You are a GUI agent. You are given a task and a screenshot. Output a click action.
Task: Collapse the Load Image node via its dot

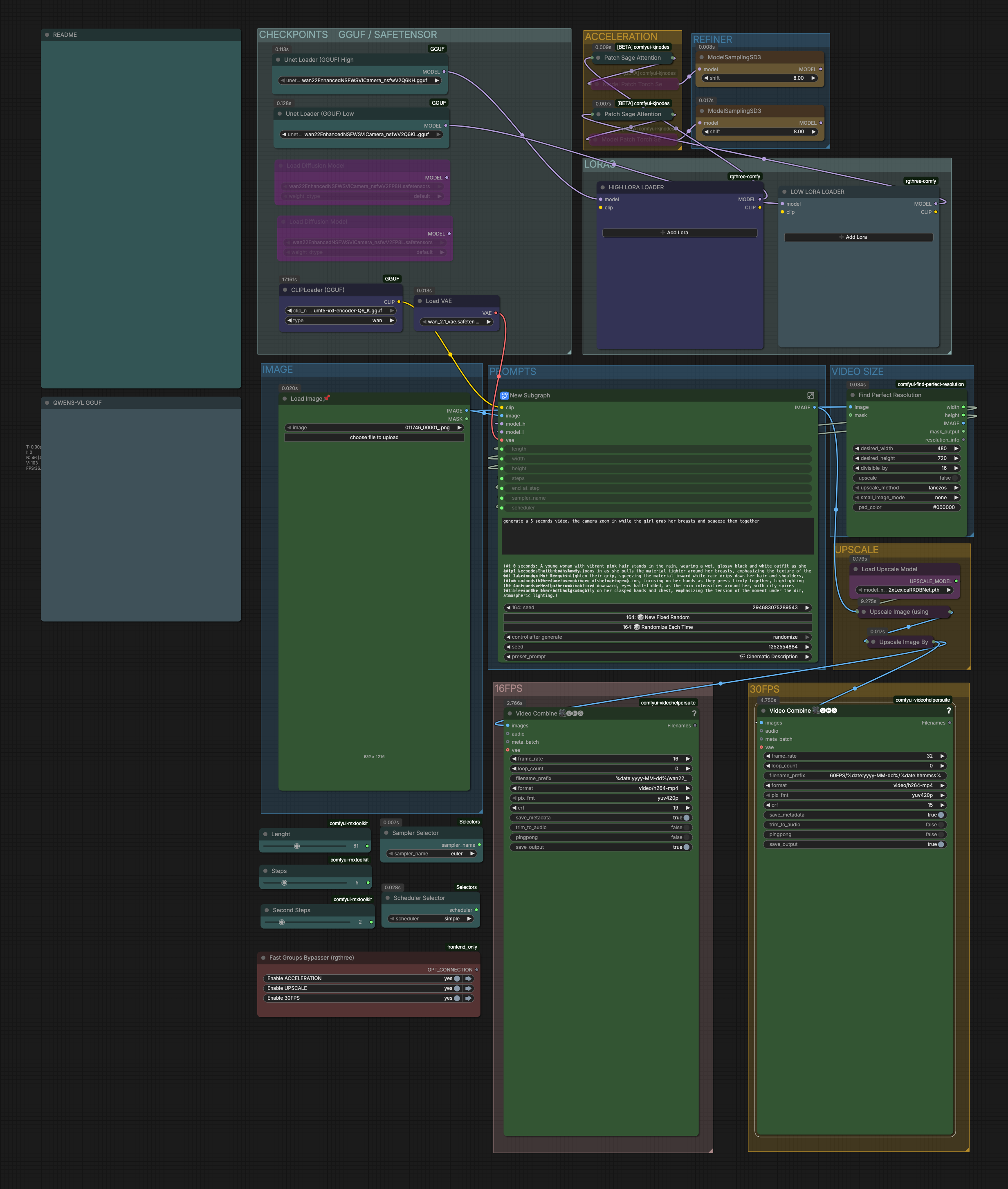(285, 399)
